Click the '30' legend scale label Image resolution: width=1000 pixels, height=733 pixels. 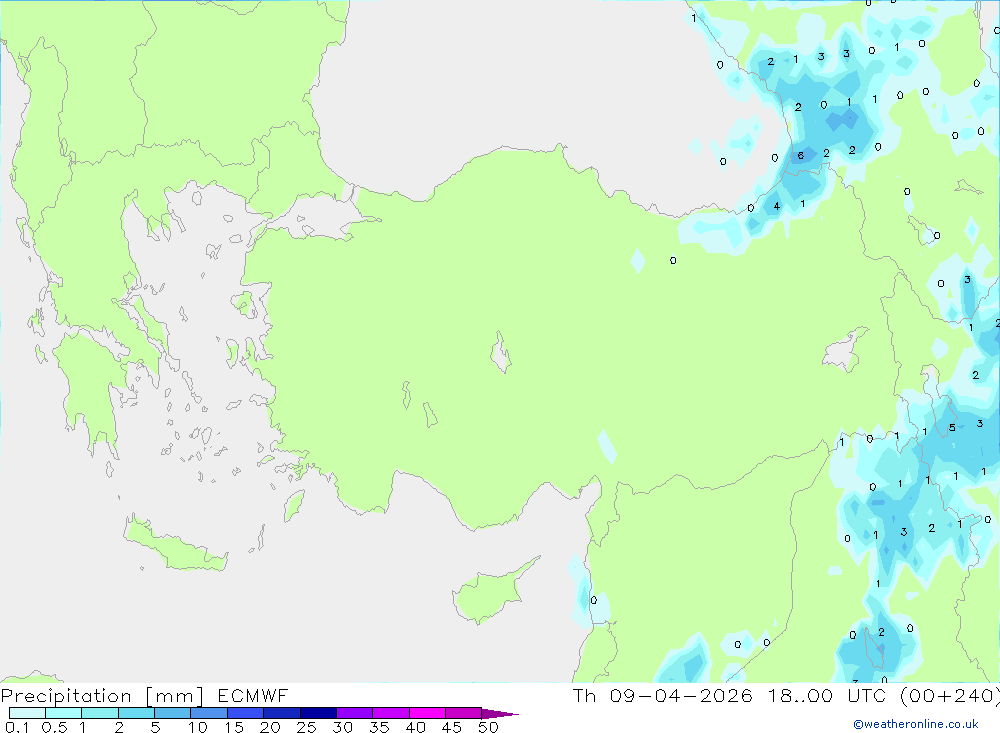[x=343, y=727]
